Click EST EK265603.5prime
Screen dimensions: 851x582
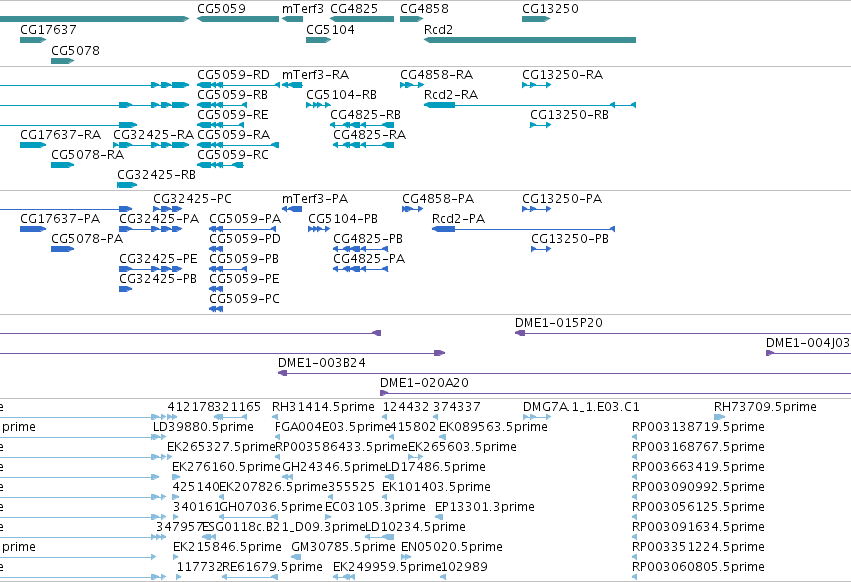(x=462, y=447)
